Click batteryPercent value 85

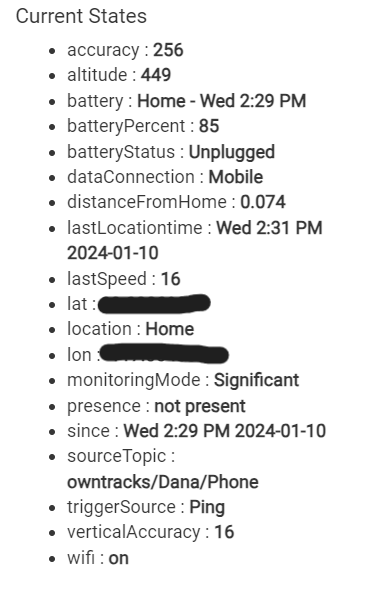(209, 126)
